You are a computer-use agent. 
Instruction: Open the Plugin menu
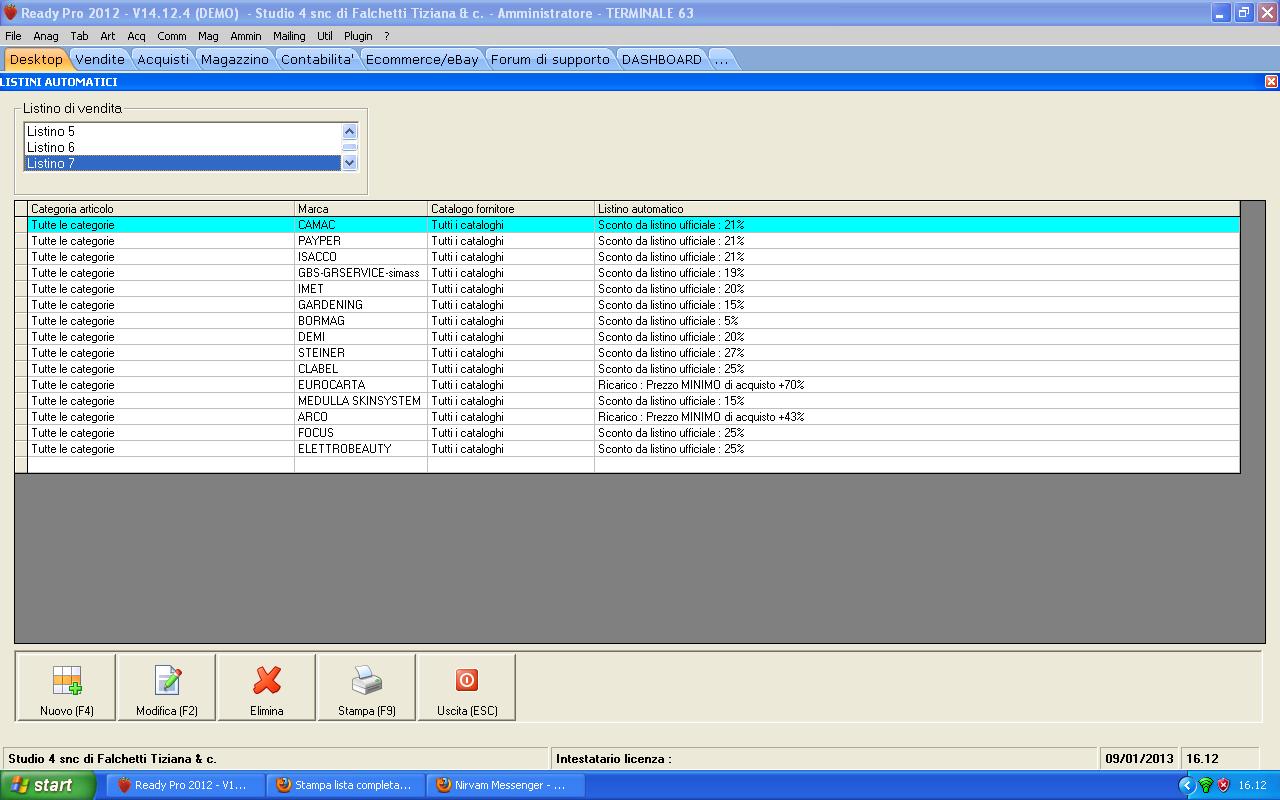pos(358,36)
